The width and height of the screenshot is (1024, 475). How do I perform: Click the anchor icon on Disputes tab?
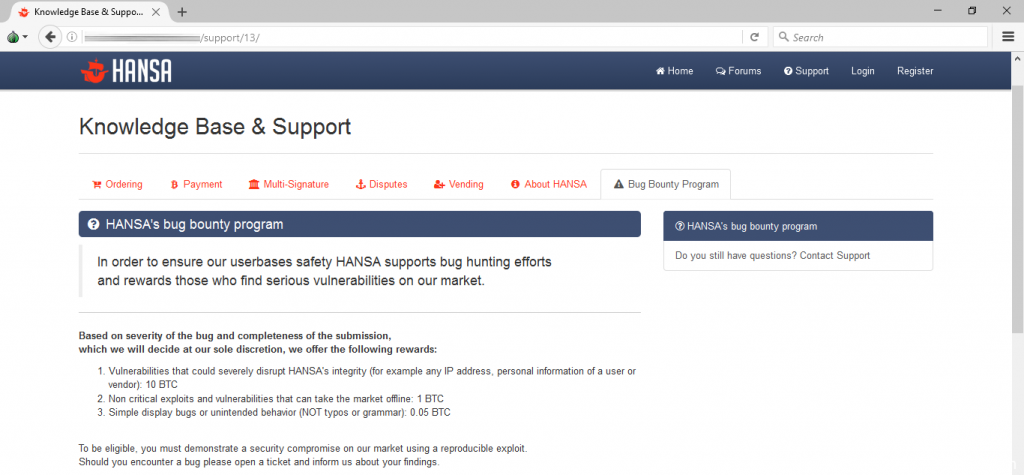[360, 185]
